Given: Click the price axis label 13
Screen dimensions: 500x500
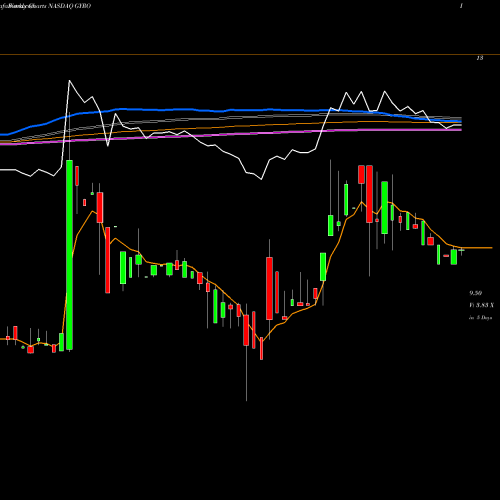Looking at the screenshot, I should click(x=480, y=58).
